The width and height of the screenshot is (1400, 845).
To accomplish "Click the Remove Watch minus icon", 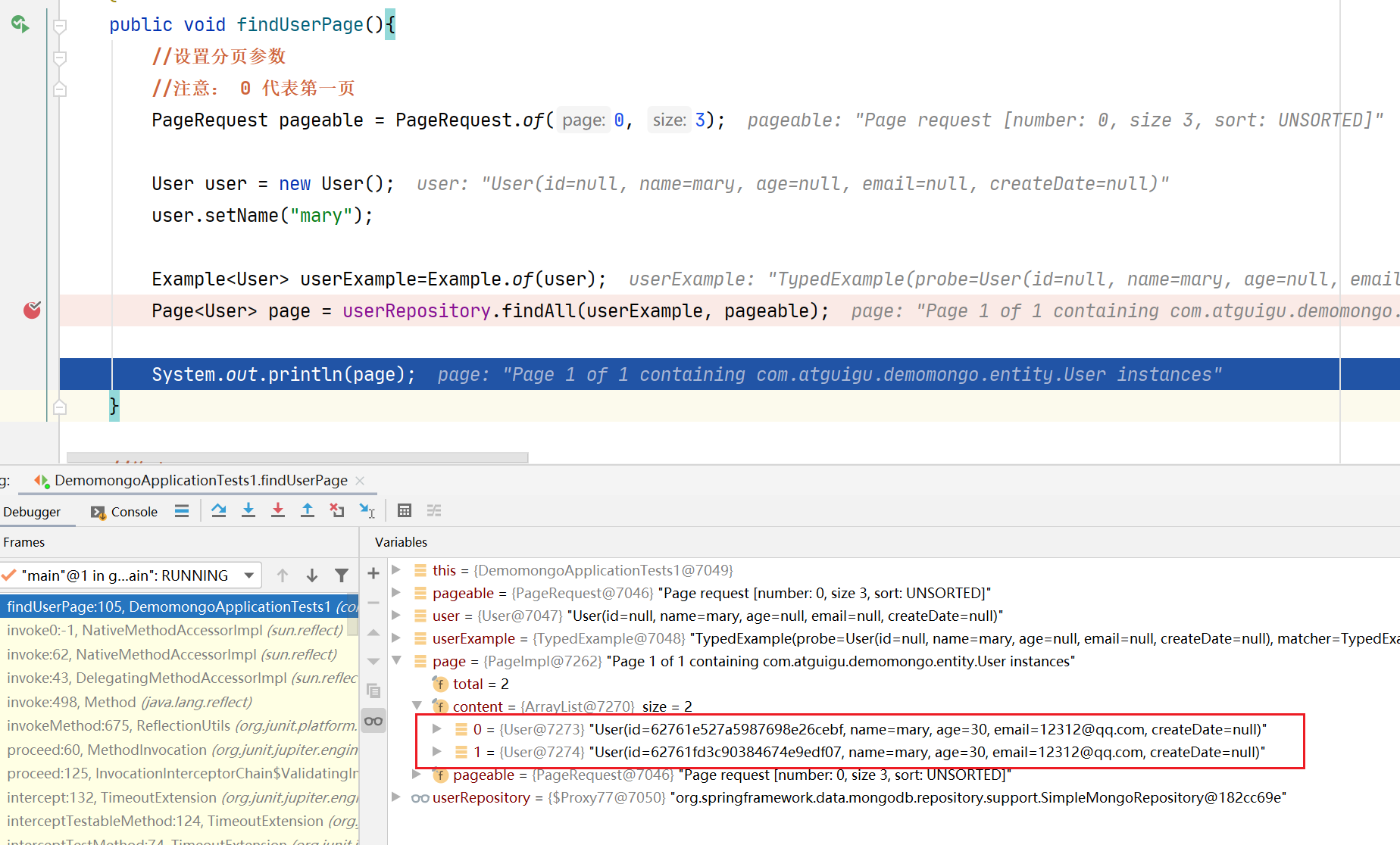I will tap(373, 603).
